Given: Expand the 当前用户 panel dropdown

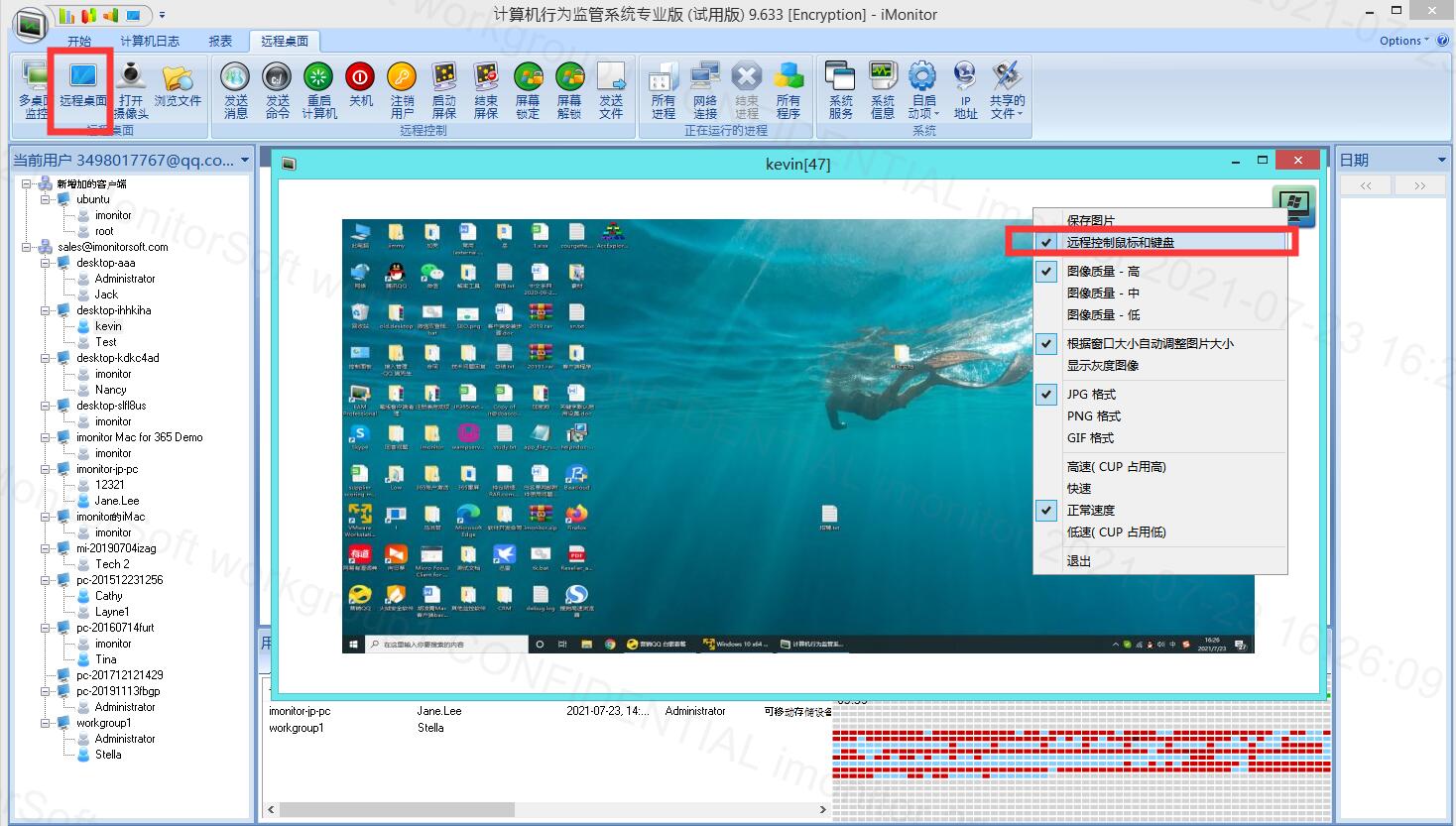Looking at the screenshot, I should (244, 160).
